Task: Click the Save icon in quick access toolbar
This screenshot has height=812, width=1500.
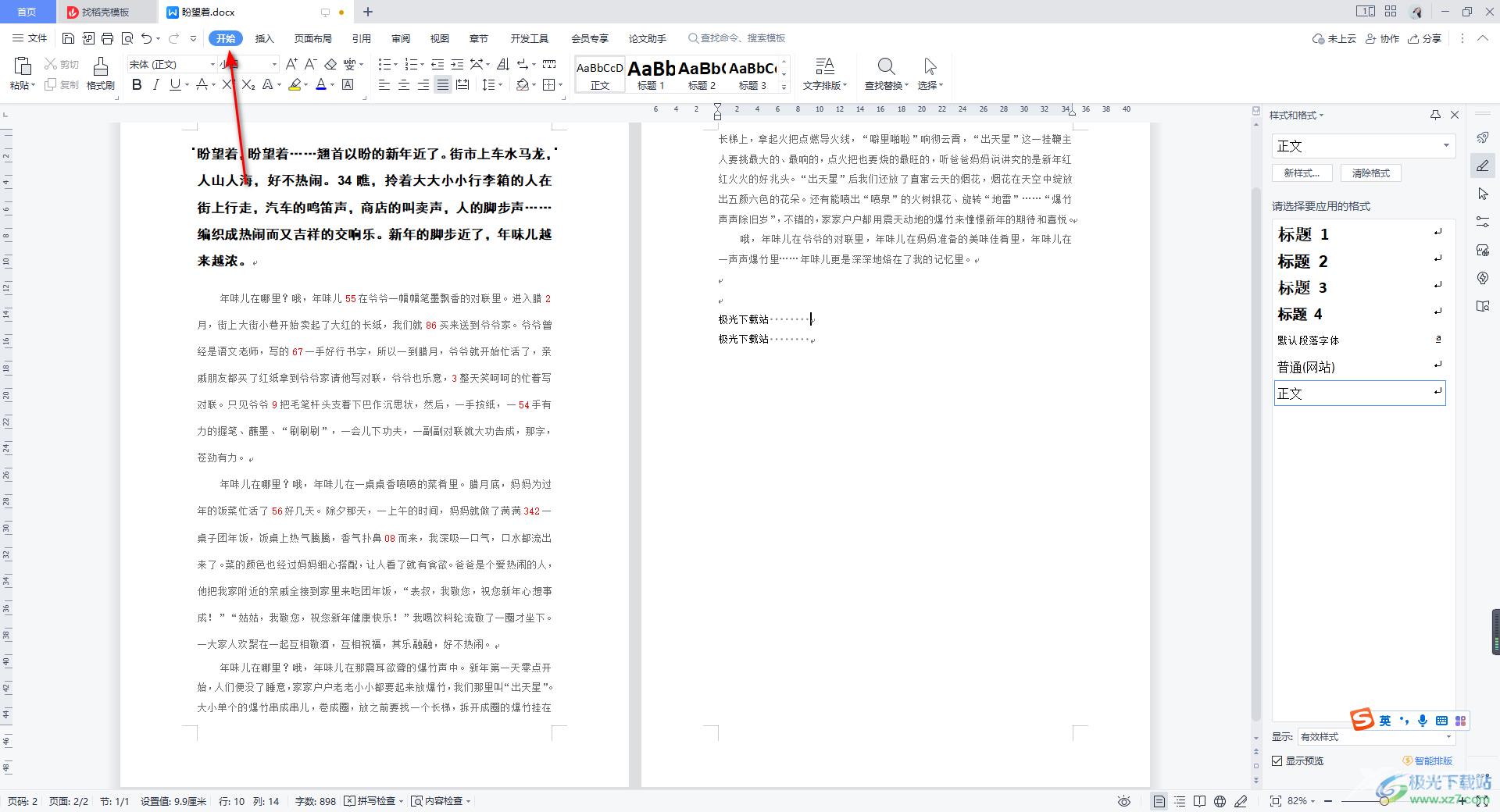Action: 68,38
